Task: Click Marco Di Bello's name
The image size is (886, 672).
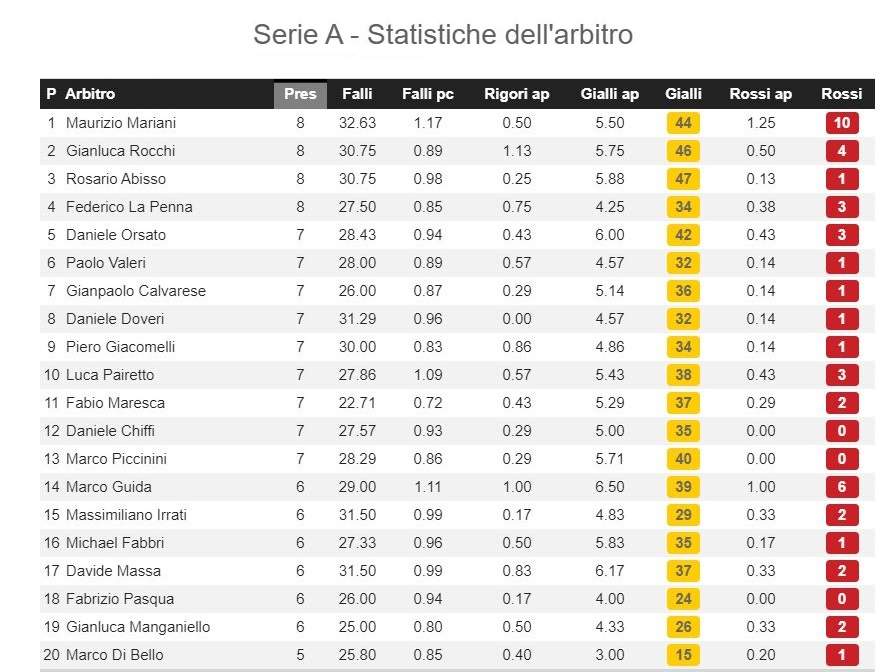Action: click(x=114, y=655)
